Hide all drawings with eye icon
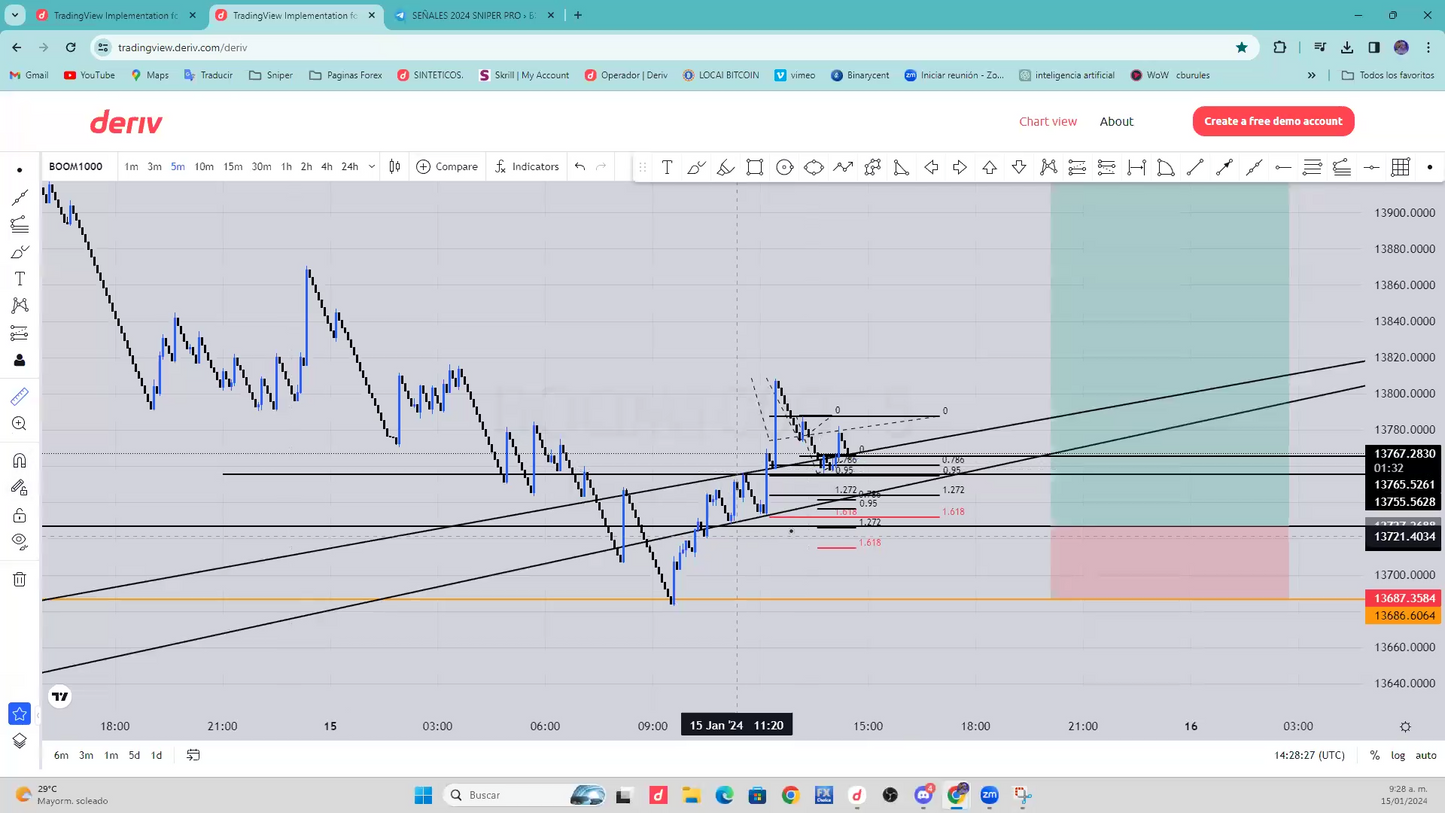Screen dimensions: 1445x813 19,542
